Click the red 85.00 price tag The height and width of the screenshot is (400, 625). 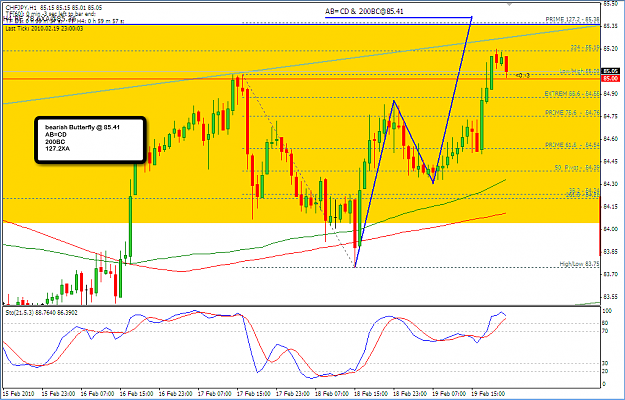point(610,78)
